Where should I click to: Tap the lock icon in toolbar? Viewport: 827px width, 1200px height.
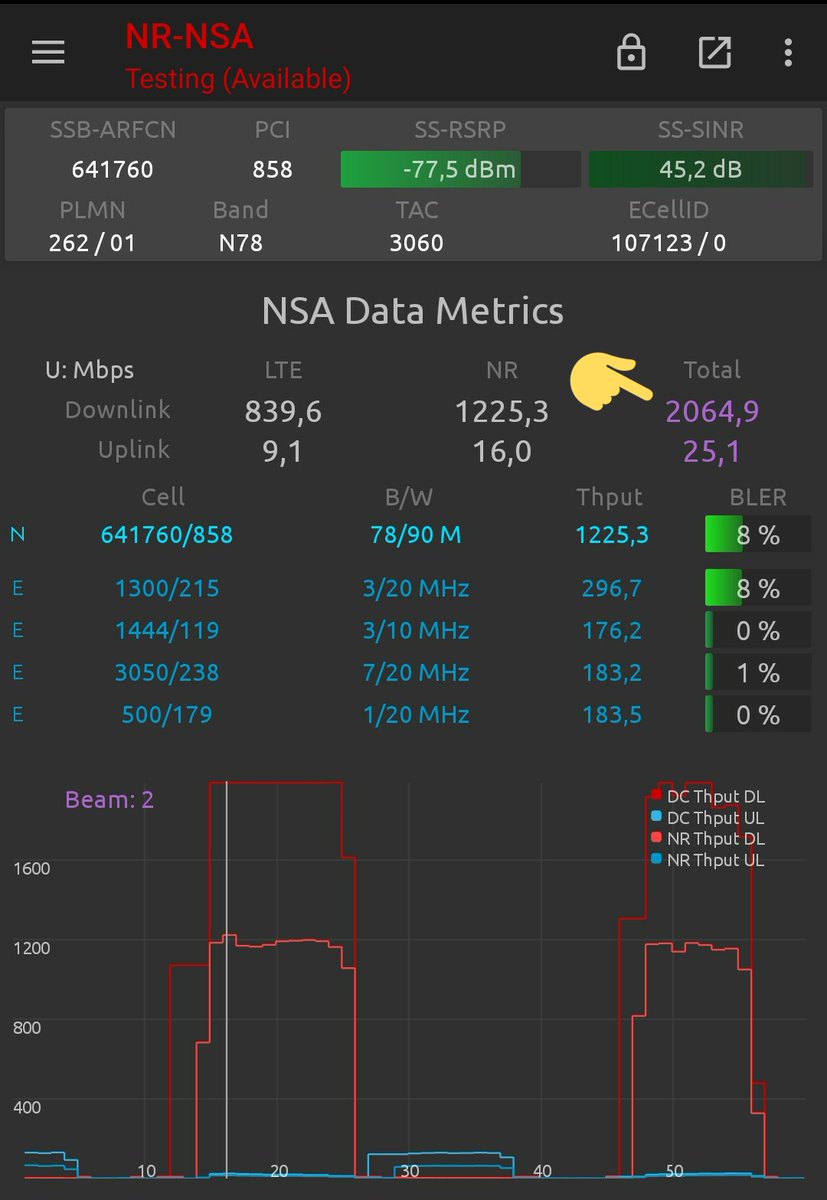631,52
